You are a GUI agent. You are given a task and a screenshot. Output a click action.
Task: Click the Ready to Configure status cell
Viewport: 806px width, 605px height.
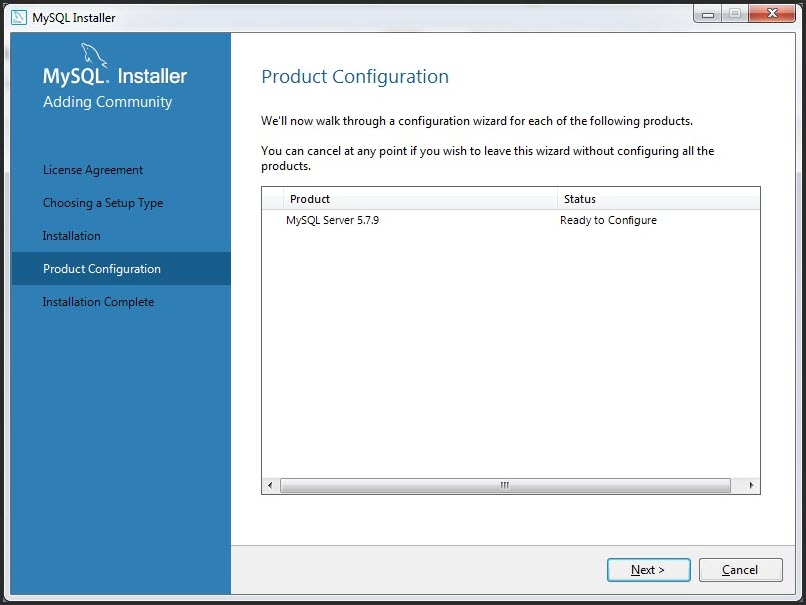608,220
